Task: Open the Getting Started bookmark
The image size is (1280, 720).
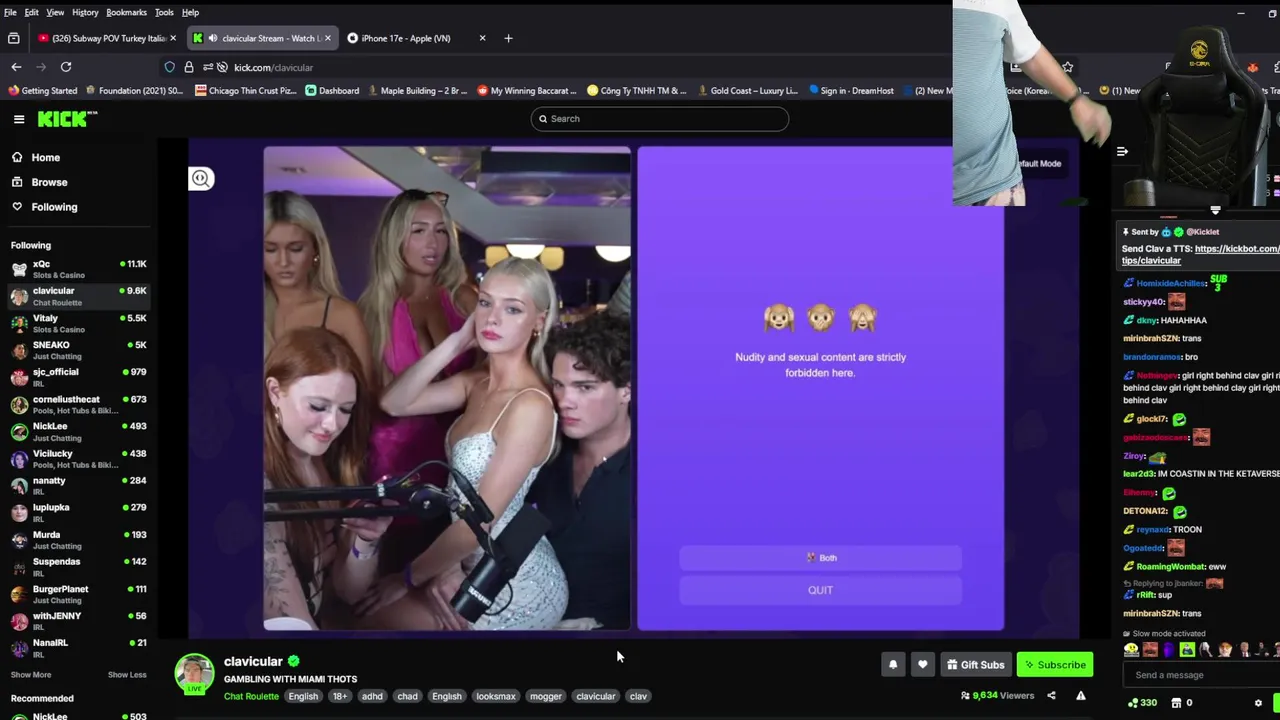Action: (x=42, y=91)
